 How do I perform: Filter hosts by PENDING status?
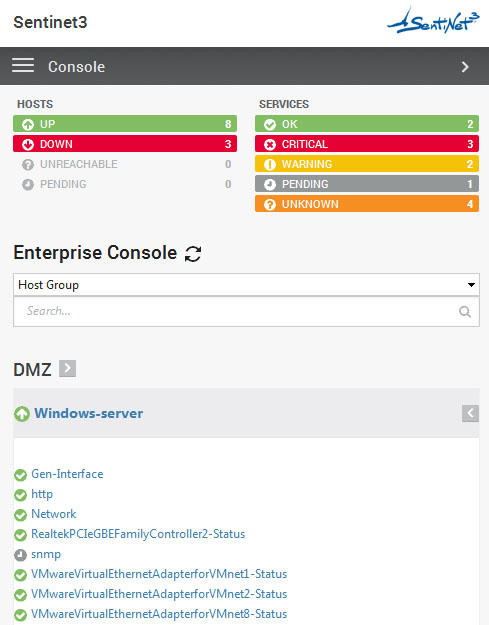click(125, 184)
